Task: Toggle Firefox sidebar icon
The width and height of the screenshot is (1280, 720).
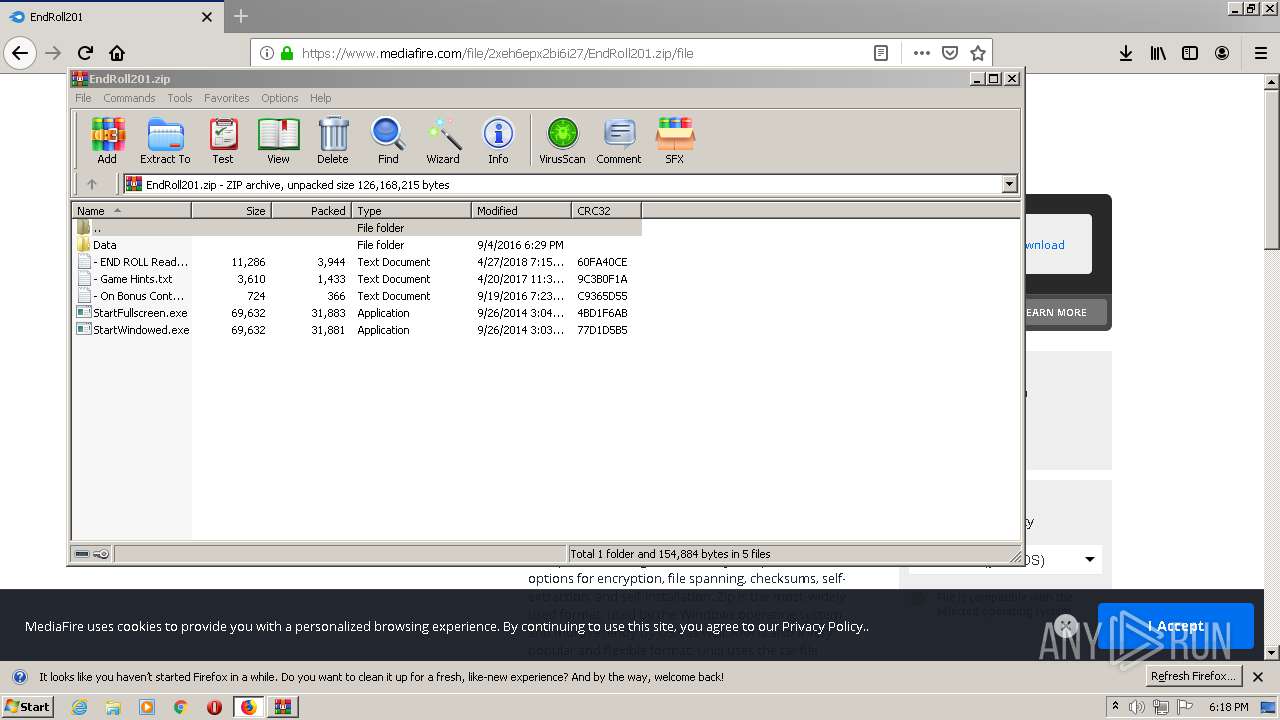Action: (x=1190, y=53)
